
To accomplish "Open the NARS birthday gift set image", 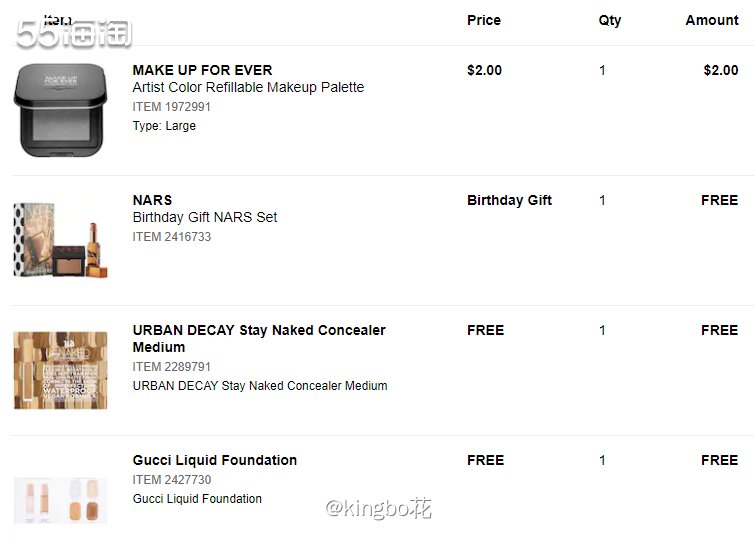I will click(x=61, y=240).
